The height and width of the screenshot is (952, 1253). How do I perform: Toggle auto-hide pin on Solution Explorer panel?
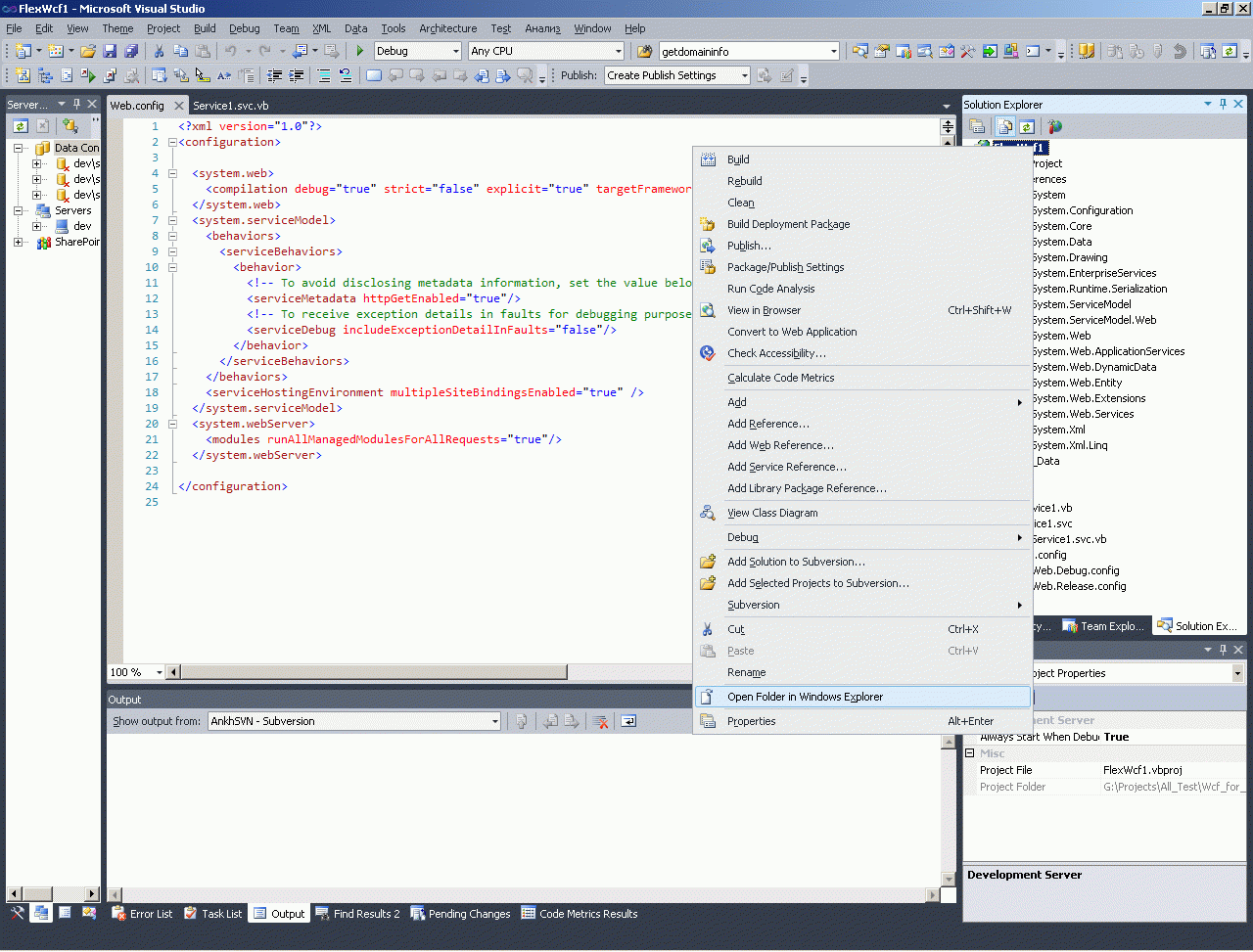(x=1223, y=104)
